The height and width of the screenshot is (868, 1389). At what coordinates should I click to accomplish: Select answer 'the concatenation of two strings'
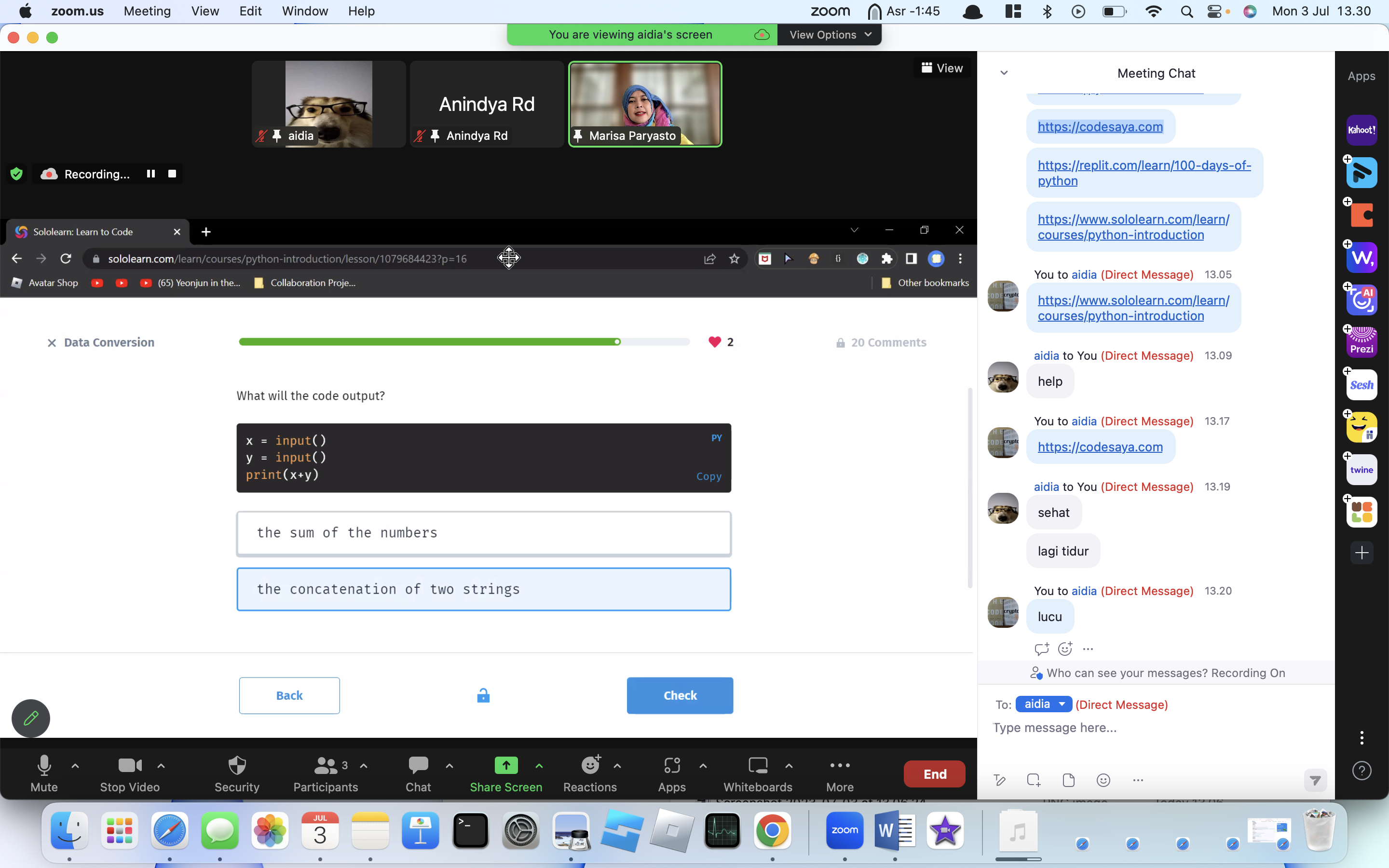484,590
